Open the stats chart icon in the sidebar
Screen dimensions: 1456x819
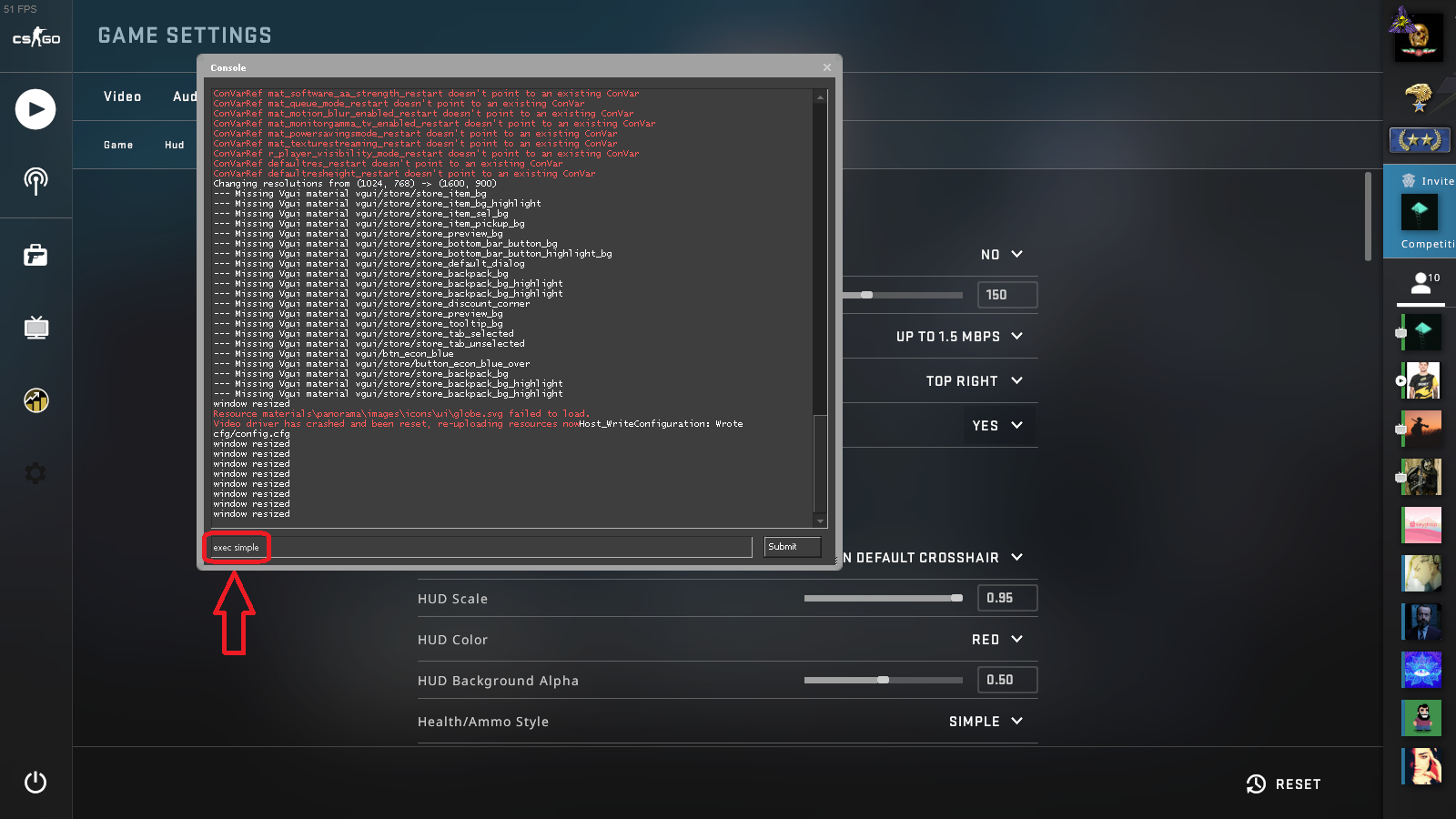(x=35, y=400)
